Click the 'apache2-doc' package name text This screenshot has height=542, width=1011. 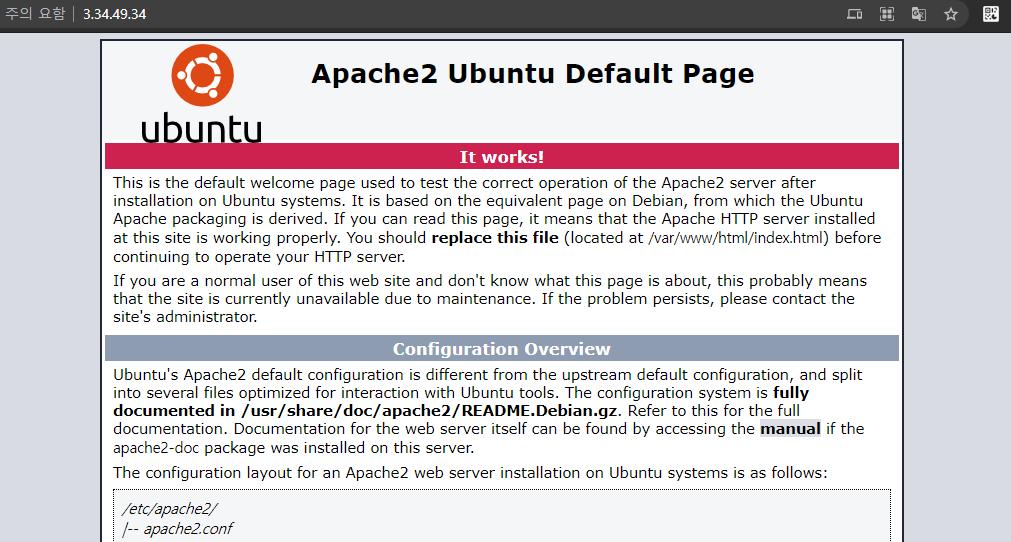(x=157, y=447)
